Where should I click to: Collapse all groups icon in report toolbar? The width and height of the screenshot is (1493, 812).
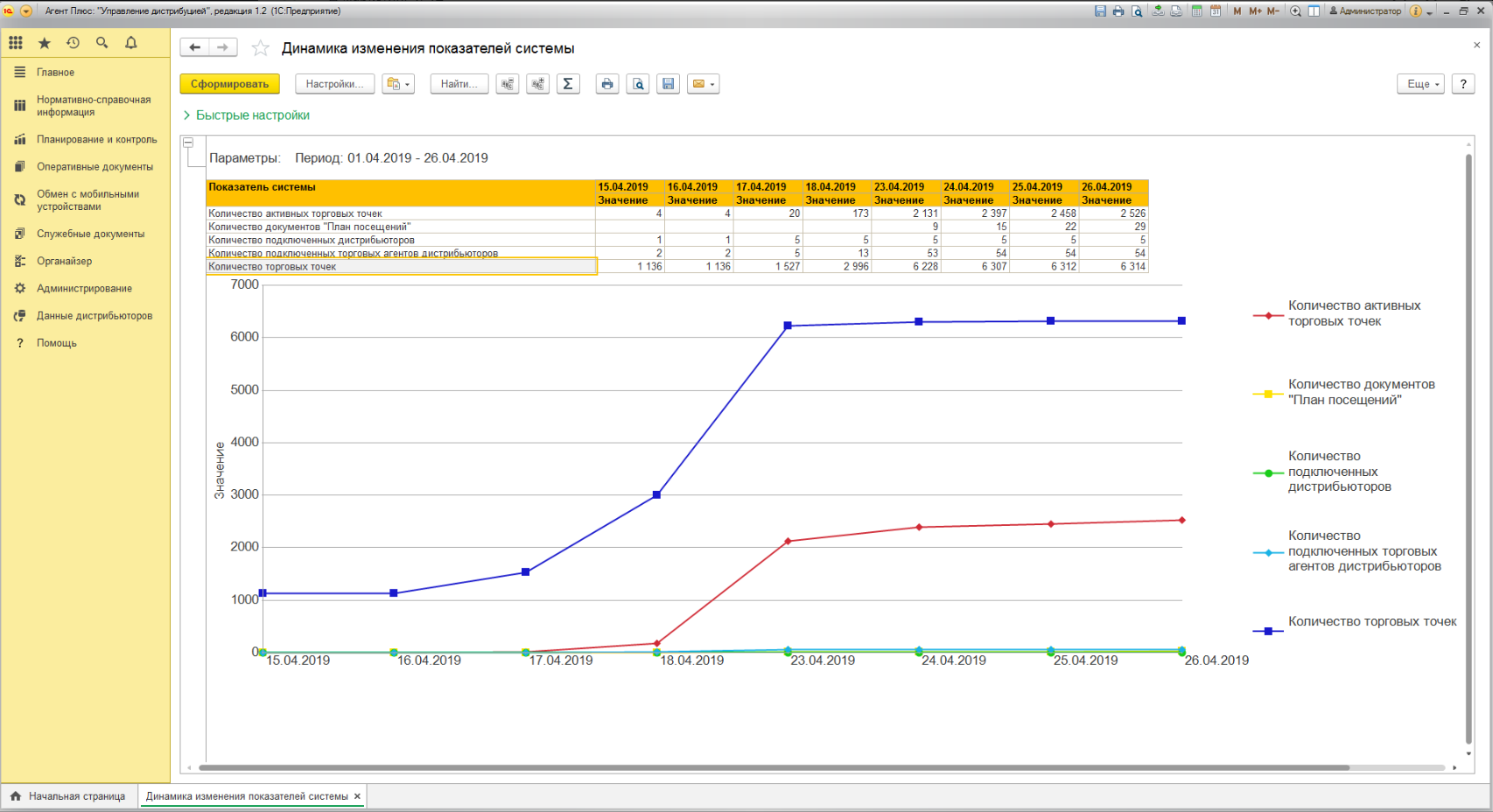pyautogui.click(x=508, y=84)
